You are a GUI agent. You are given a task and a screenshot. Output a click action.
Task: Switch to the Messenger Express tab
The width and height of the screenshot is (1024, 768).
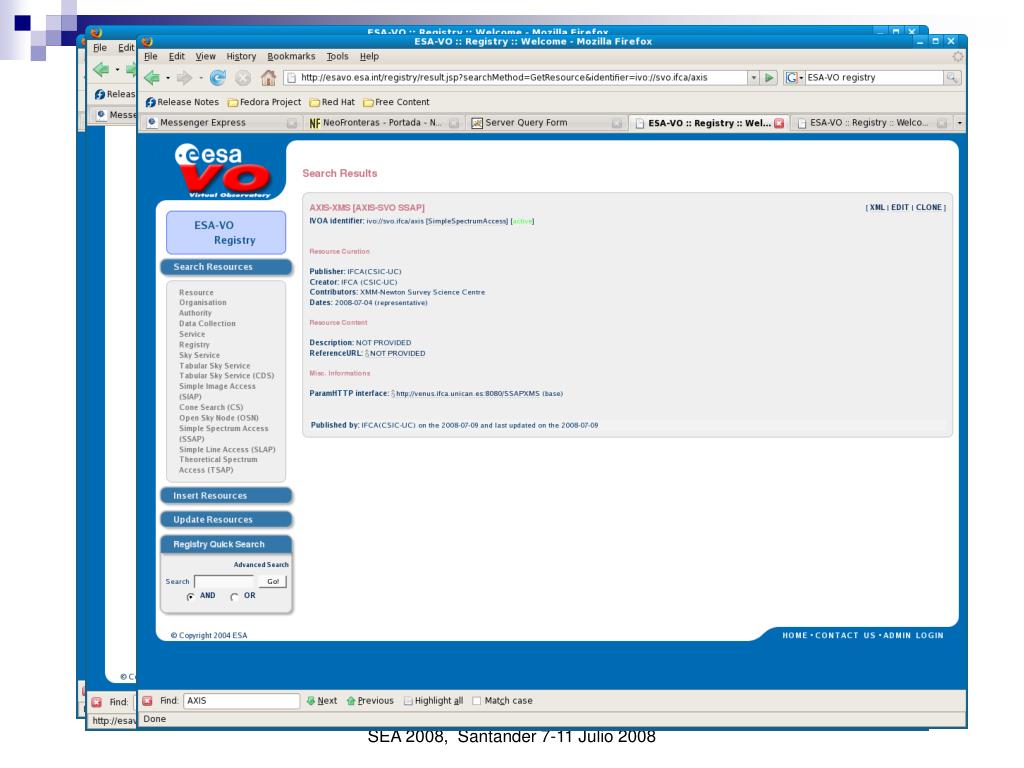pyautogui.click(x=221, y=123)
